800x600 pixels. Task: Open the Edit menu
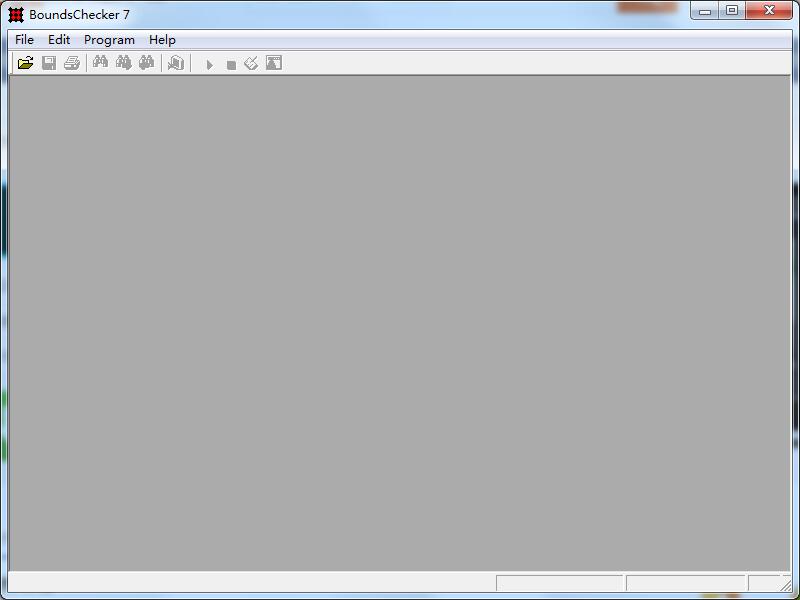(x=59, y=40)
